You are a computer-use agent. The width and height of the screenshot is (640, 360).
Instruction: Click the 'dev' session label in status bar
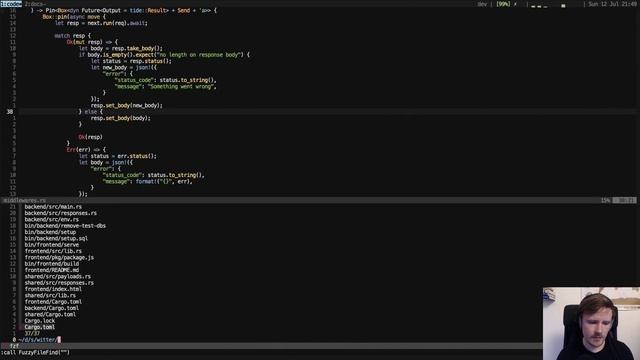pos(482,4)
